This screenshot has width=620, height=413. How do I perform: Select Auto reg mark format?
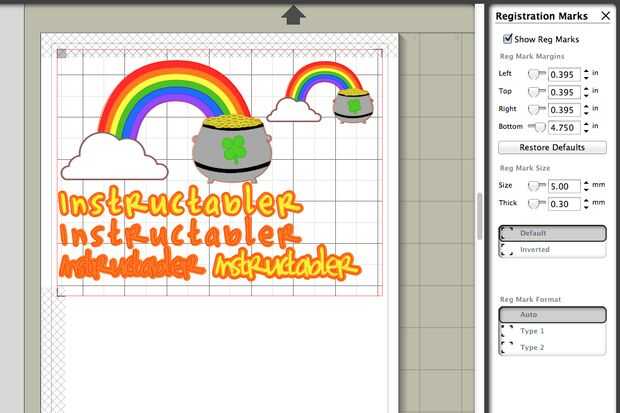tap(552, 315)
